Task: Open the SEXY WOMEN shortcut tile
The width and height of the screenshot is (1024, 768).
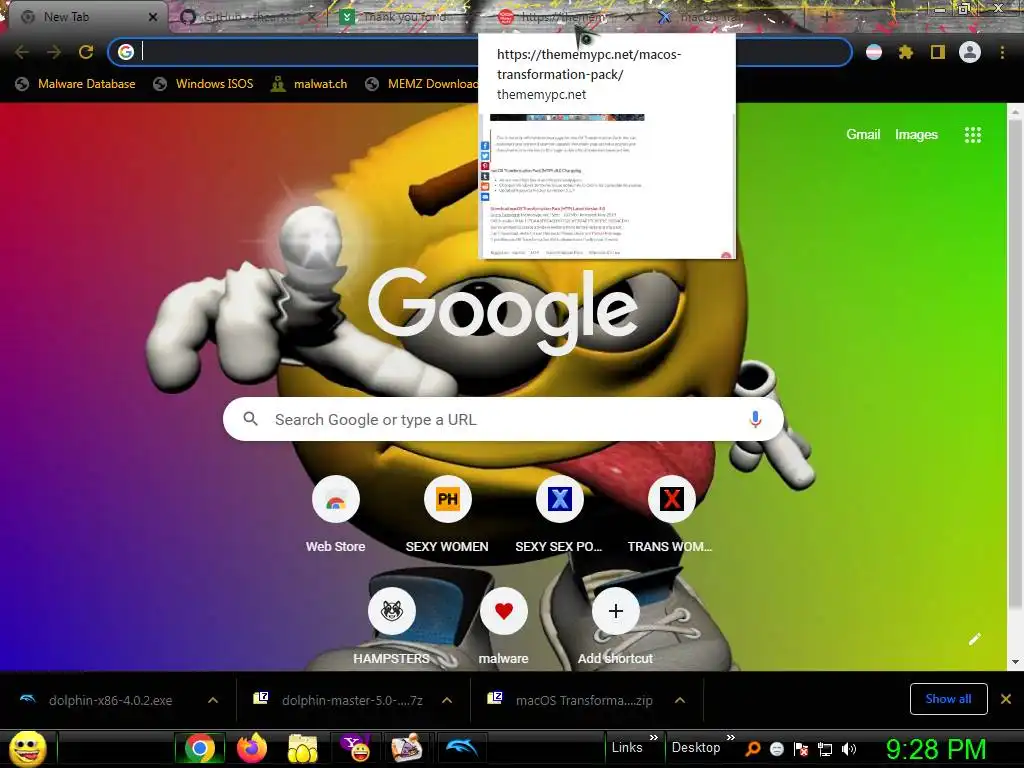Action: coord(447,500)
